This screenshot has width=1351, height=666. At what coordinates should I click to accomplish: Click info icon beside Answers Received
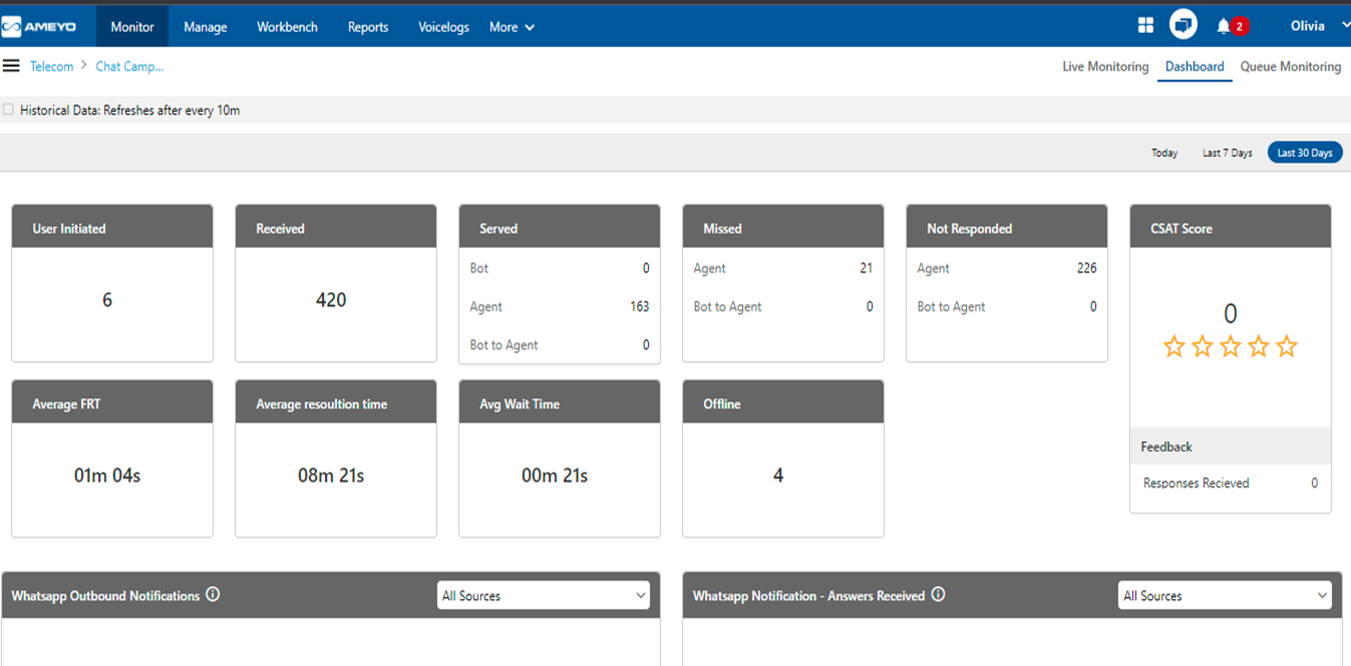pos(938,594)
